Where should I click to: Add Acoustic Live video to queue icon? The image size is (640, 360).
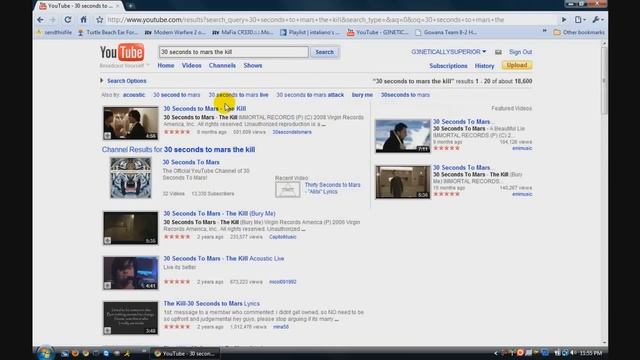107,285
